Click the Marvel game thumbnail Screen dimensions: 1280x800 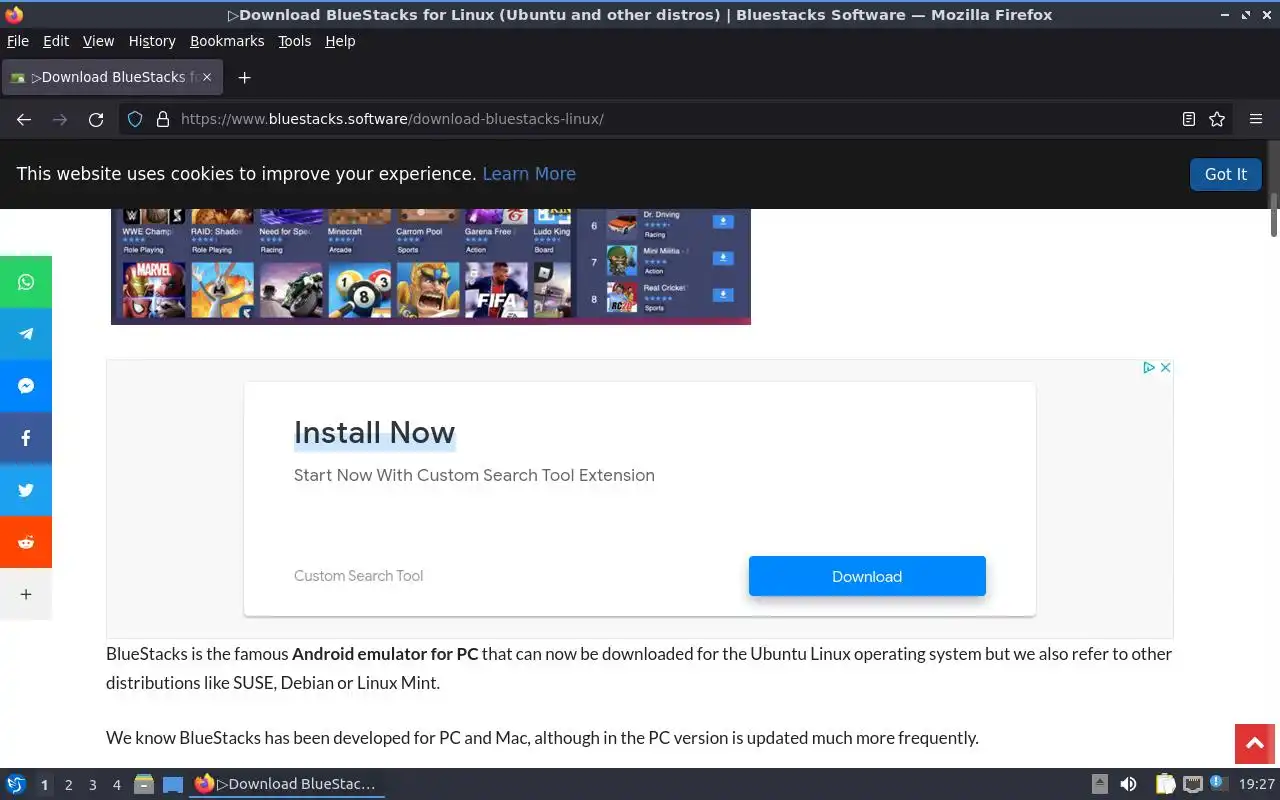tap(154, 289)
